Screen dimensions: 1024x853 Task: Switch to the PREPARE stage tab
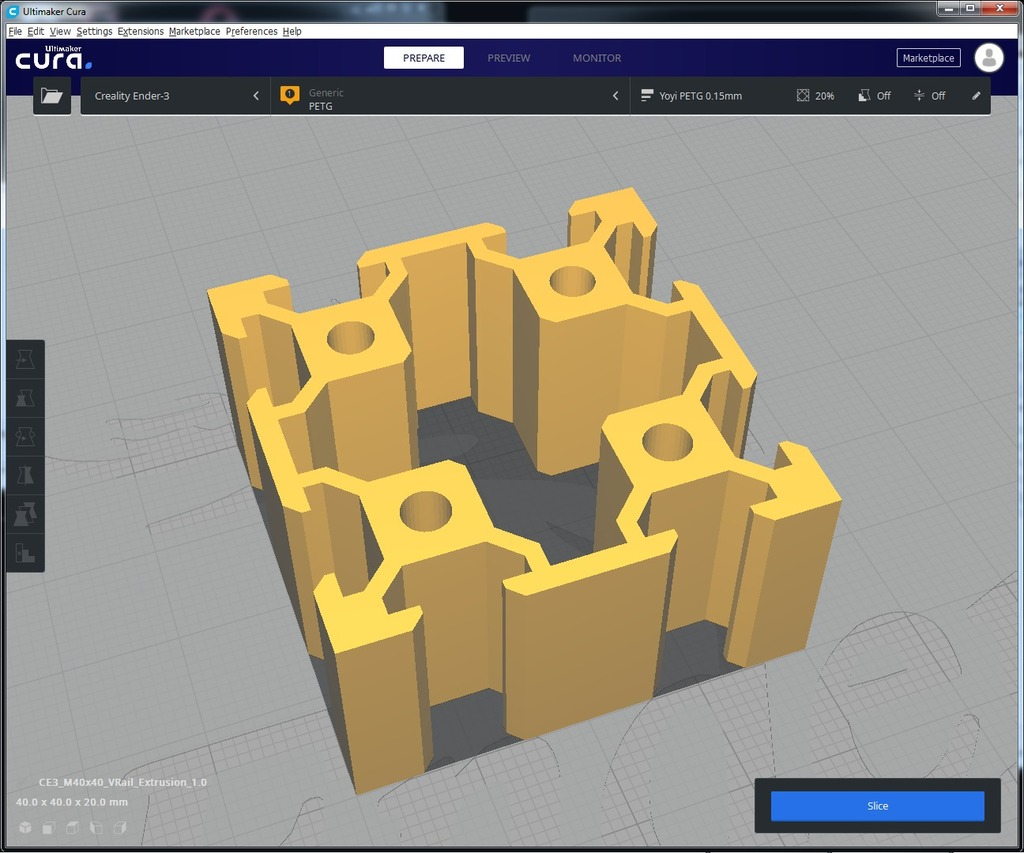pos(424,57)
